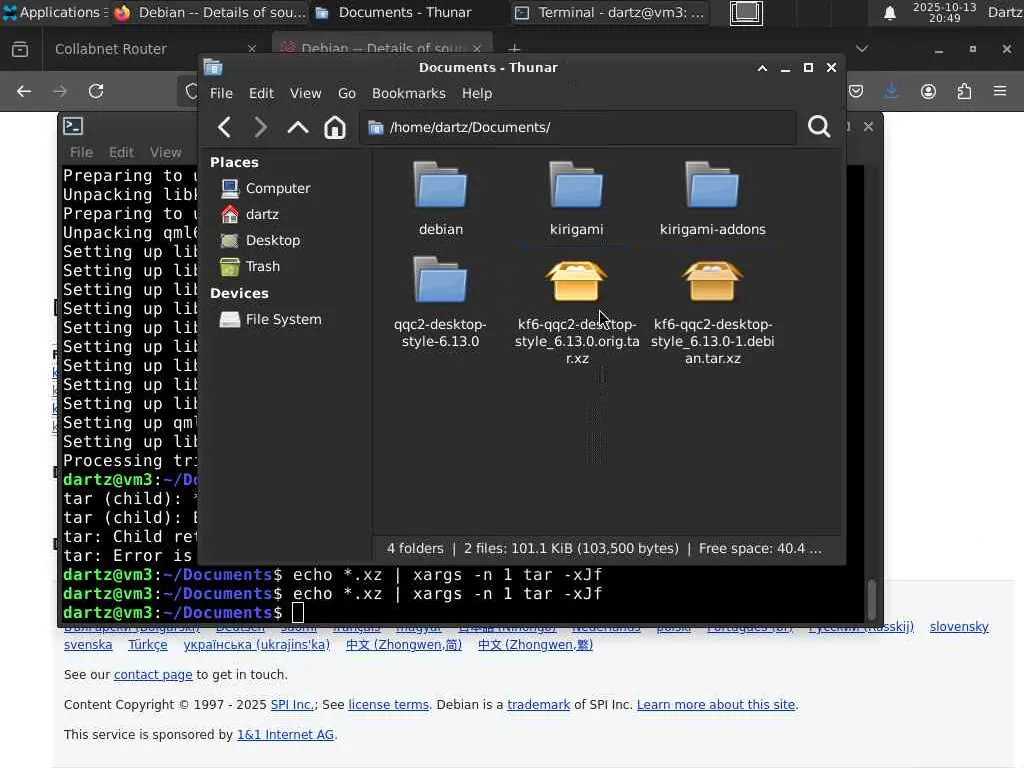Go back in Thunar navigation
Screen dimensions: 1024x768
tap(224, 127)
